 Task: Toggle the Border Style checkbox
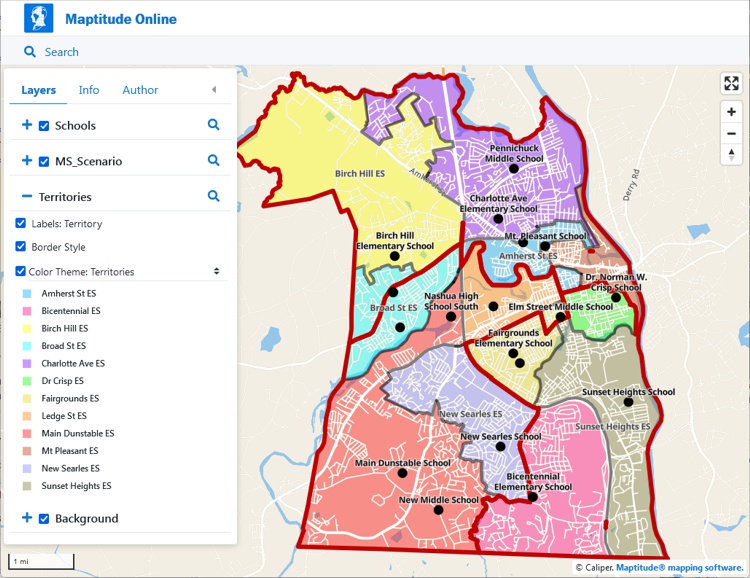click(21, 247)
